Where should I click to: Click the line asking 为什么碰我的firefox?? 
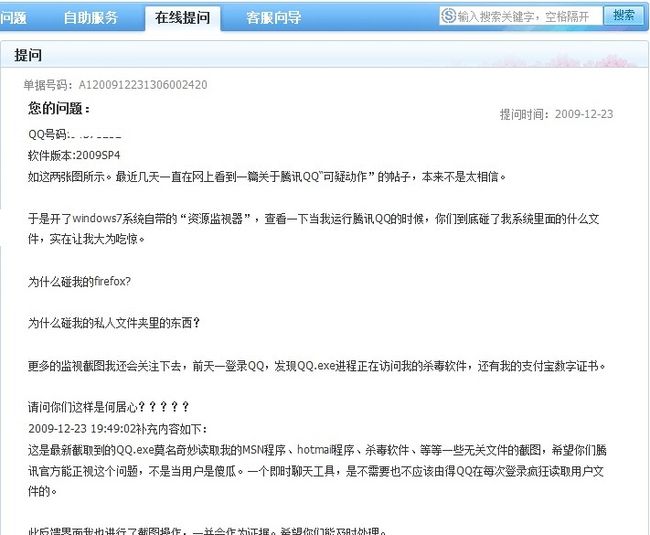79,282
